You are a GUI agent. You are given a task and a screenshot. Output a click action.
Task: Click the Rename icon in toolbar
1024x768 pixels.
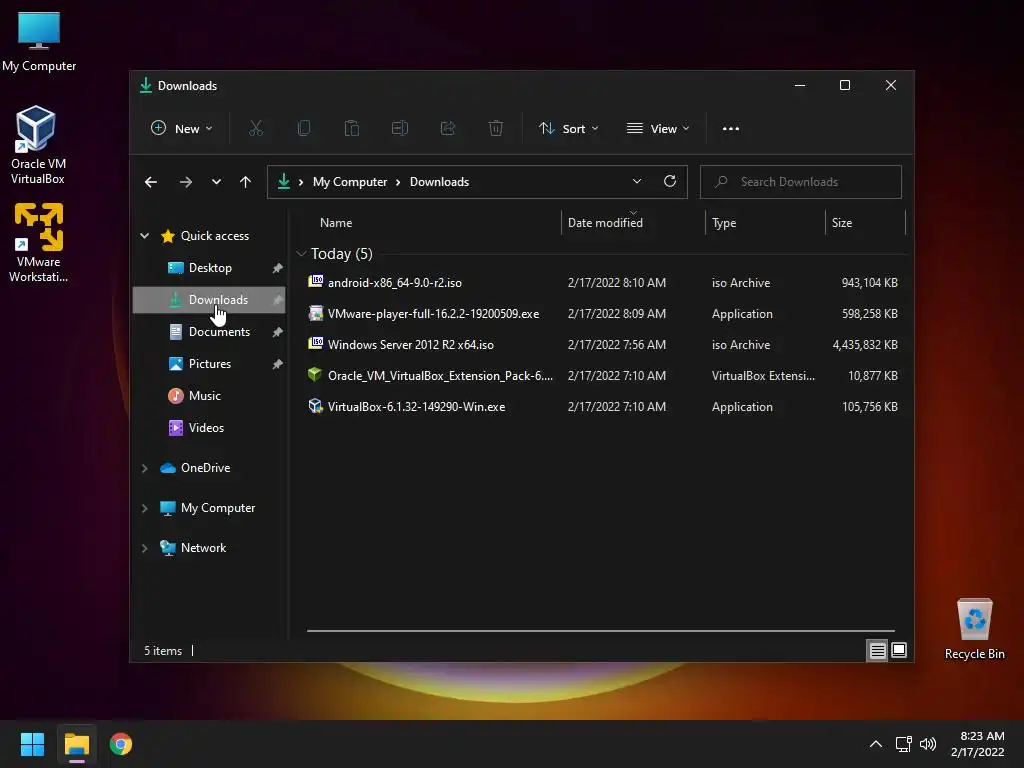400,129
